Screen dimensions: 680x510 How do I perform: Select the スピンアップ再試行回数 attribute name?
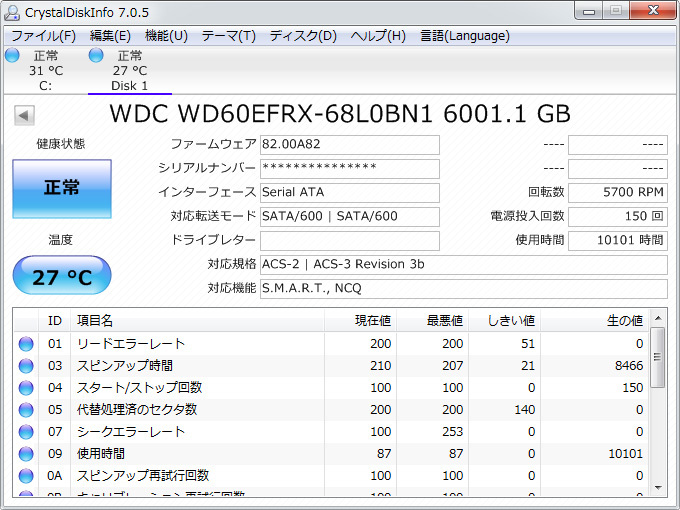click(x=143, y=476)
